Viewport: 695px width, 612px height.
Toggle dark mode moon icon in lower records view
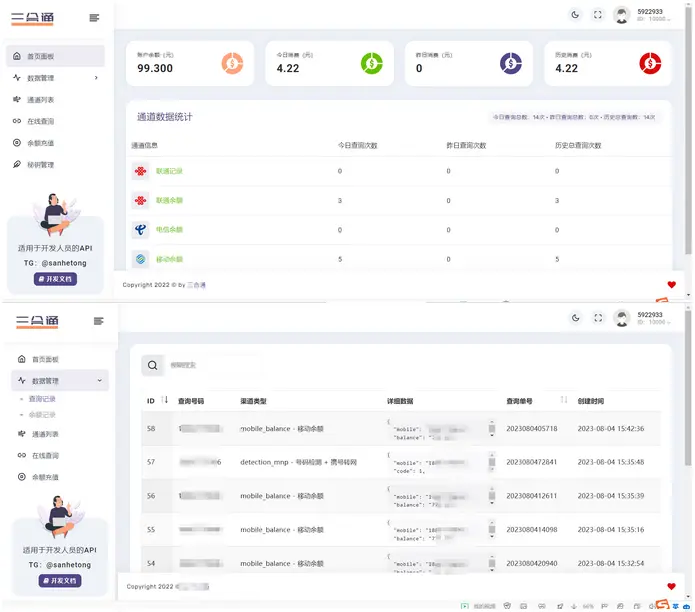point(575,318)
